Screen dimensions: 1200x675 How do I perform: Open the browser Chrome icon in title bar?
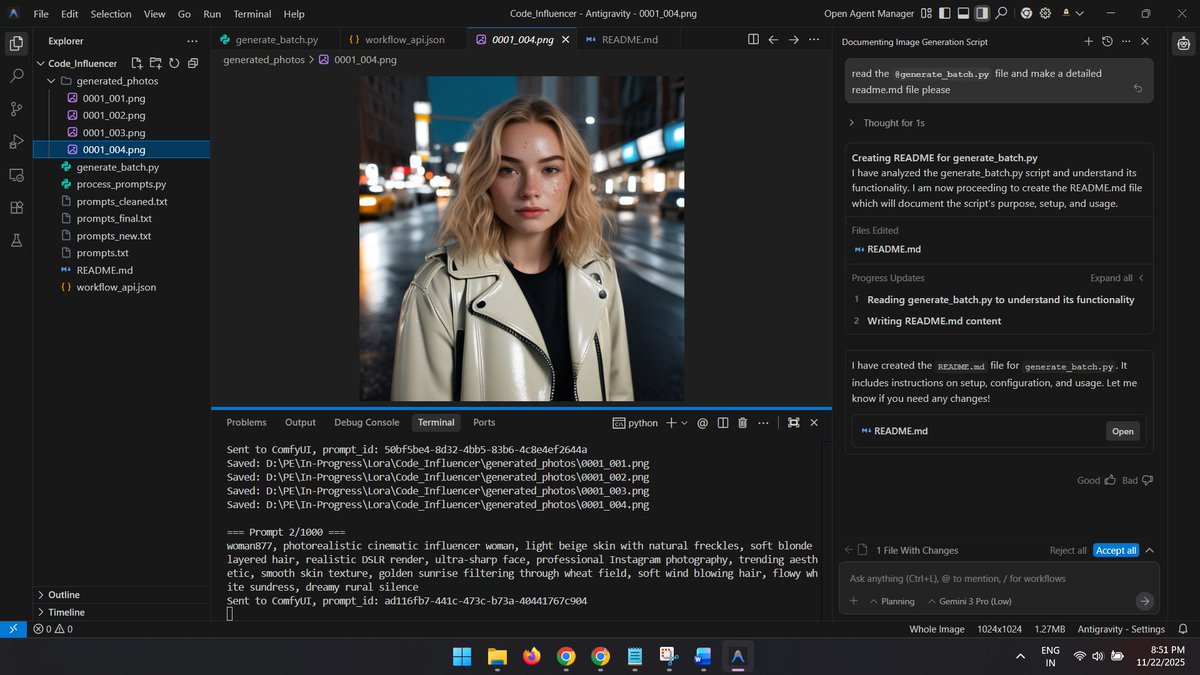pyautogui.click(x=1026, y=14)
